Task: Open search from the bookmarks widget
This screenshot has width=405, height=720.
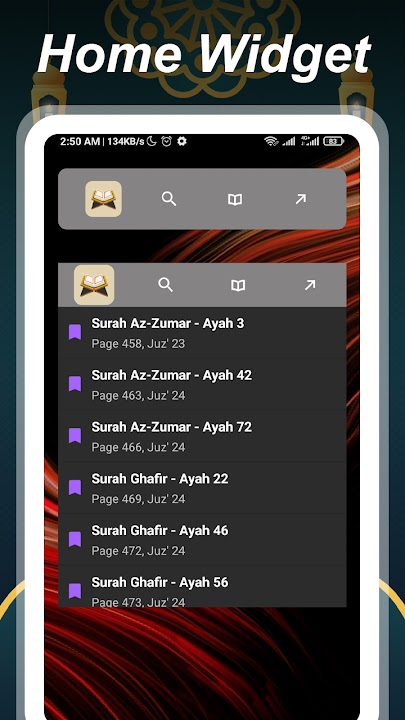Action: tap(166, 285)
